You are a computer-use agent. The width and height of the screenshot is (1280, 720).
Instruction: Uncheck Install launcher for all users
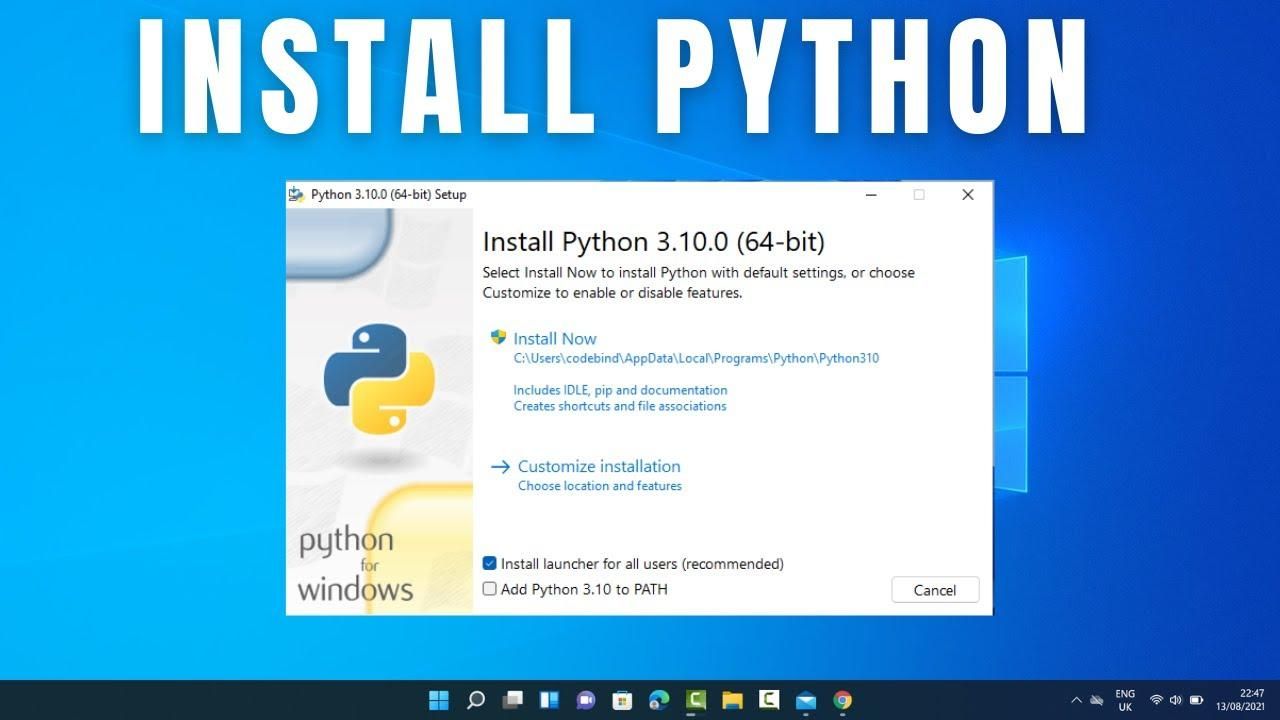click(489, 563)
